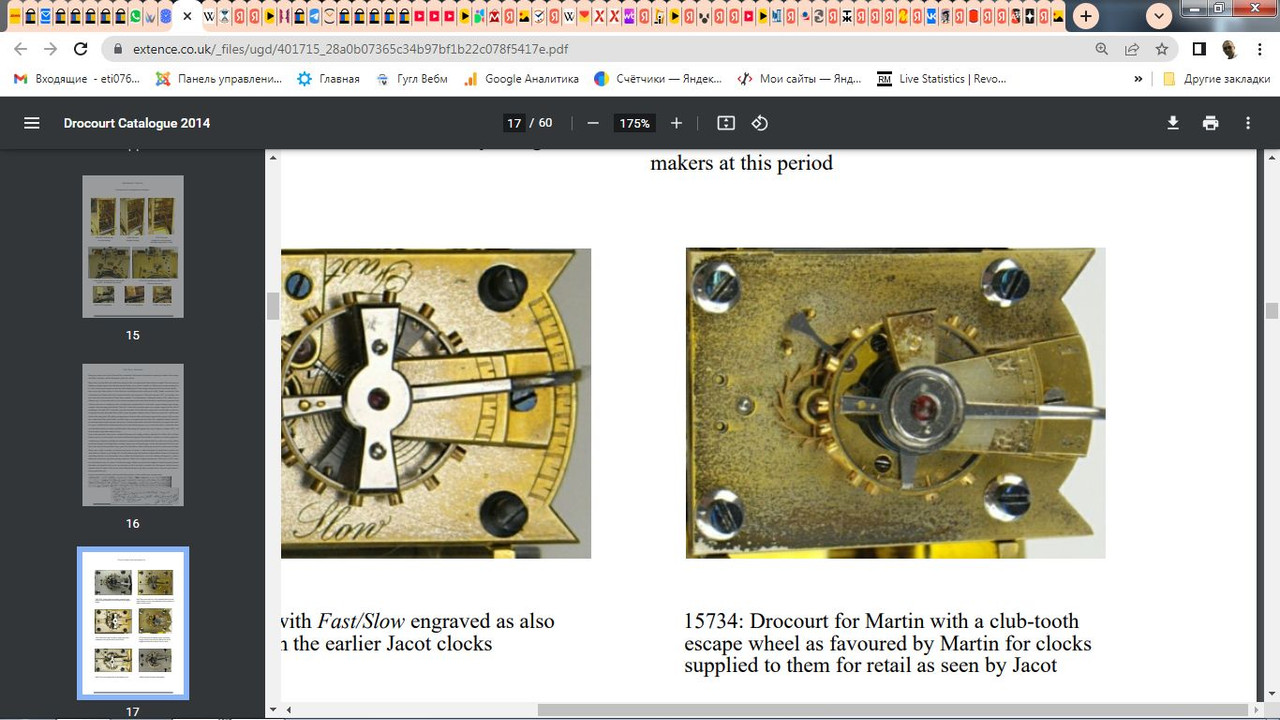Edit the PDF page number field
This screenshot has height=720, width=1280.
(514, 123)
